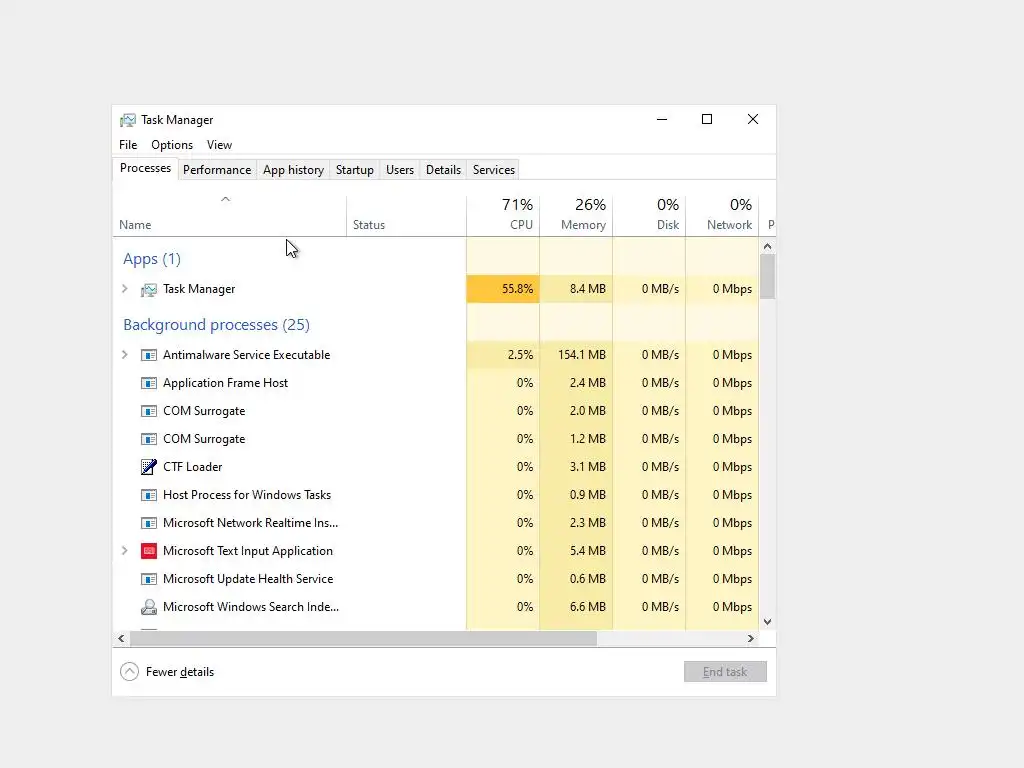Screen dimensions: 1024x768
Task: Expand Microsoft Text Input Application row
Action: coord(125,551)
